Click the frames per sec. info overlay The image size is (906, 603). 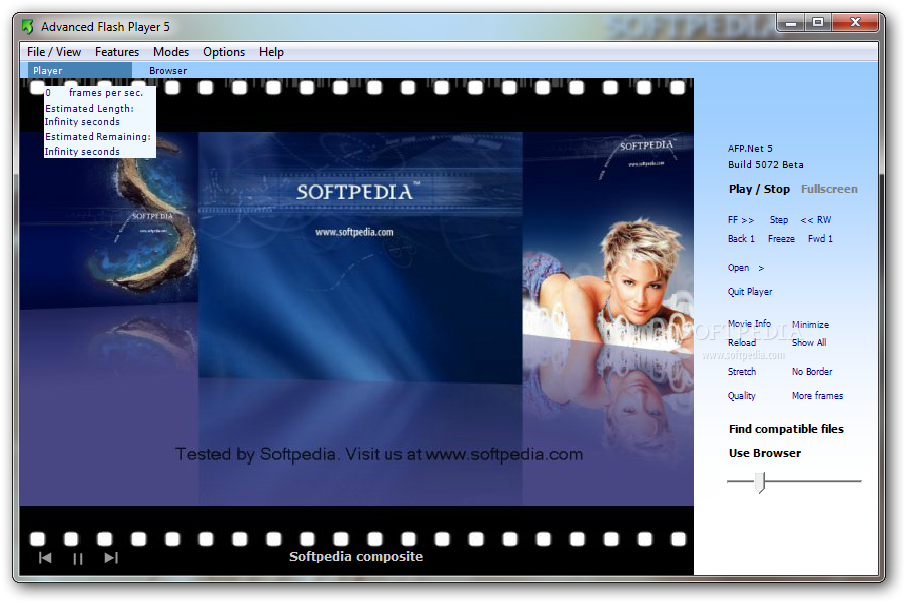pos(99,122)
